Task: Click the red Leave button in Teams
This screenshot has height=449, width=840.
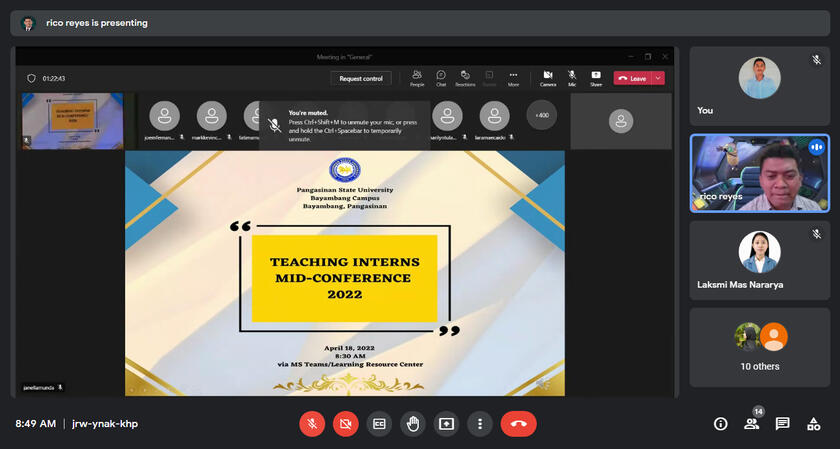Action: 632,78
